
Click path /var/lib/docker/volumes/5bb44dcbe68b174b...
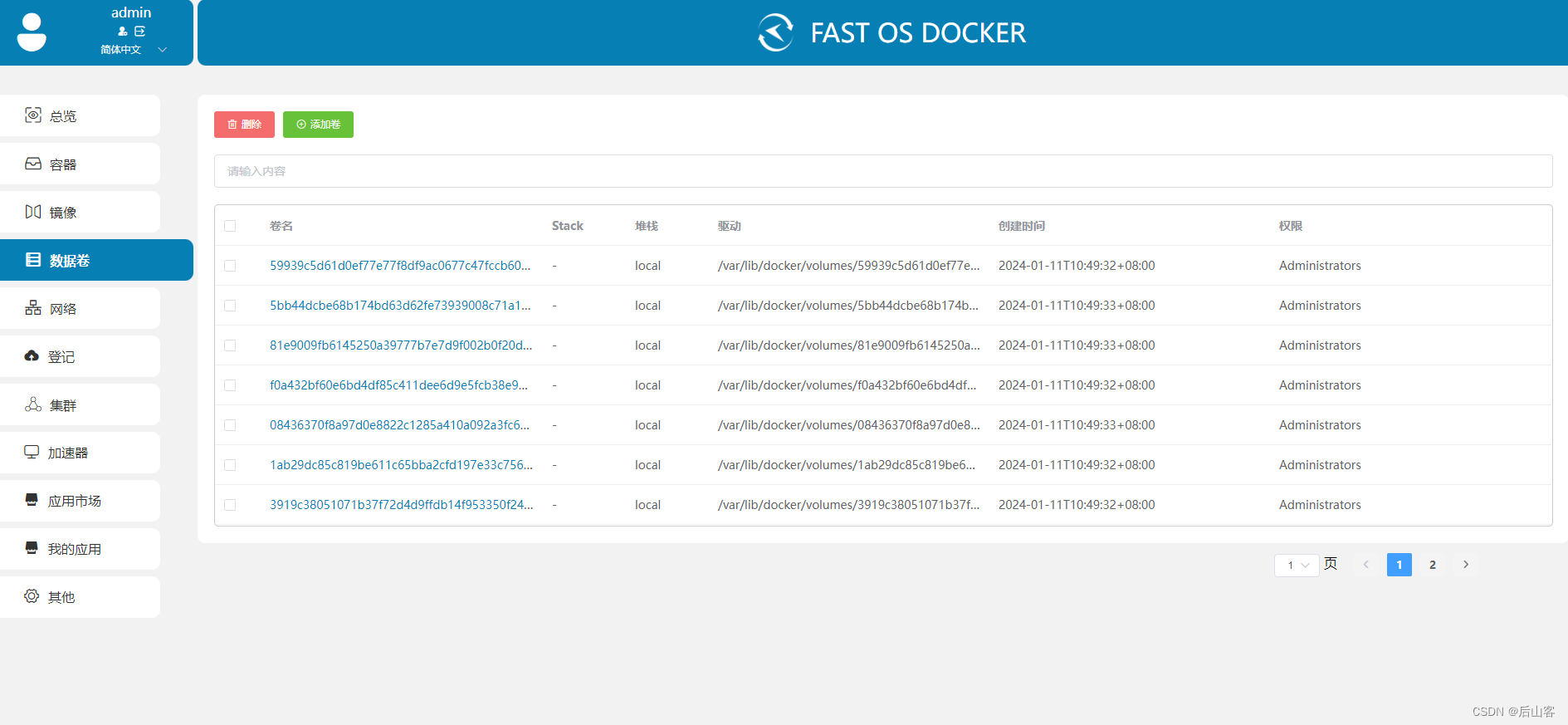click(848, 306)
